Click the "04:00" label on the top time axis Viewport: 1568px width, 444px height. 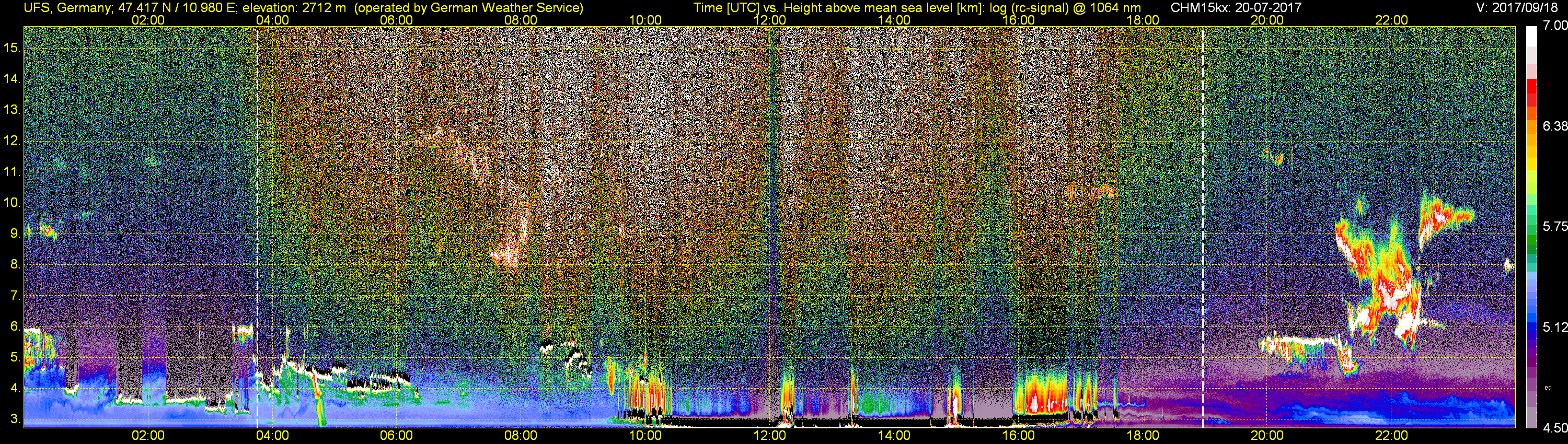coord(272,20)
